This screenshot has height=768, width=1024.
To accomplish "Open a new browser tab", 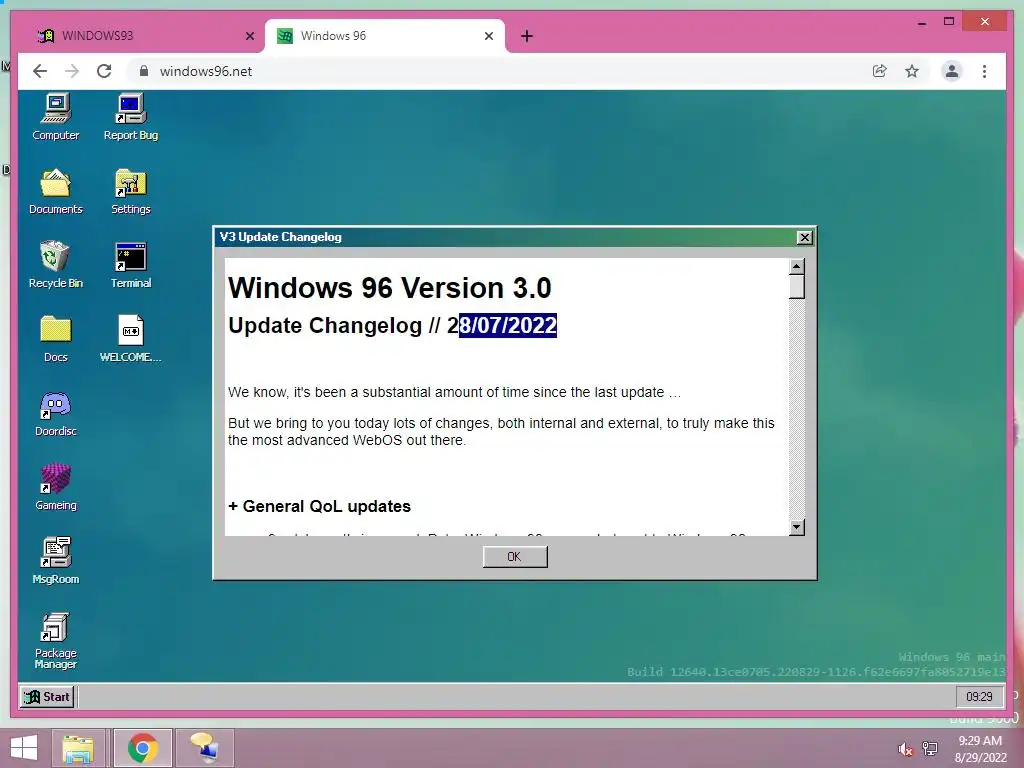I will 526,36.
